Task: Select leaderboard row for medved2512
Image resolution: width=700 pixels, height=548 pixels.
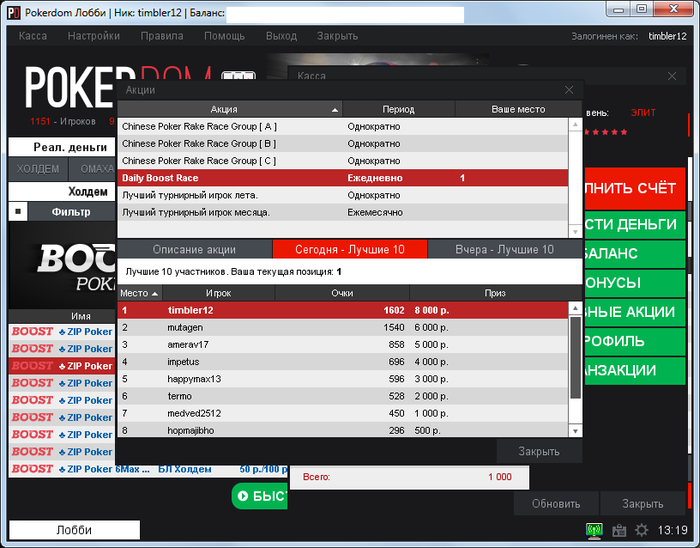Action: coord(343,413)
